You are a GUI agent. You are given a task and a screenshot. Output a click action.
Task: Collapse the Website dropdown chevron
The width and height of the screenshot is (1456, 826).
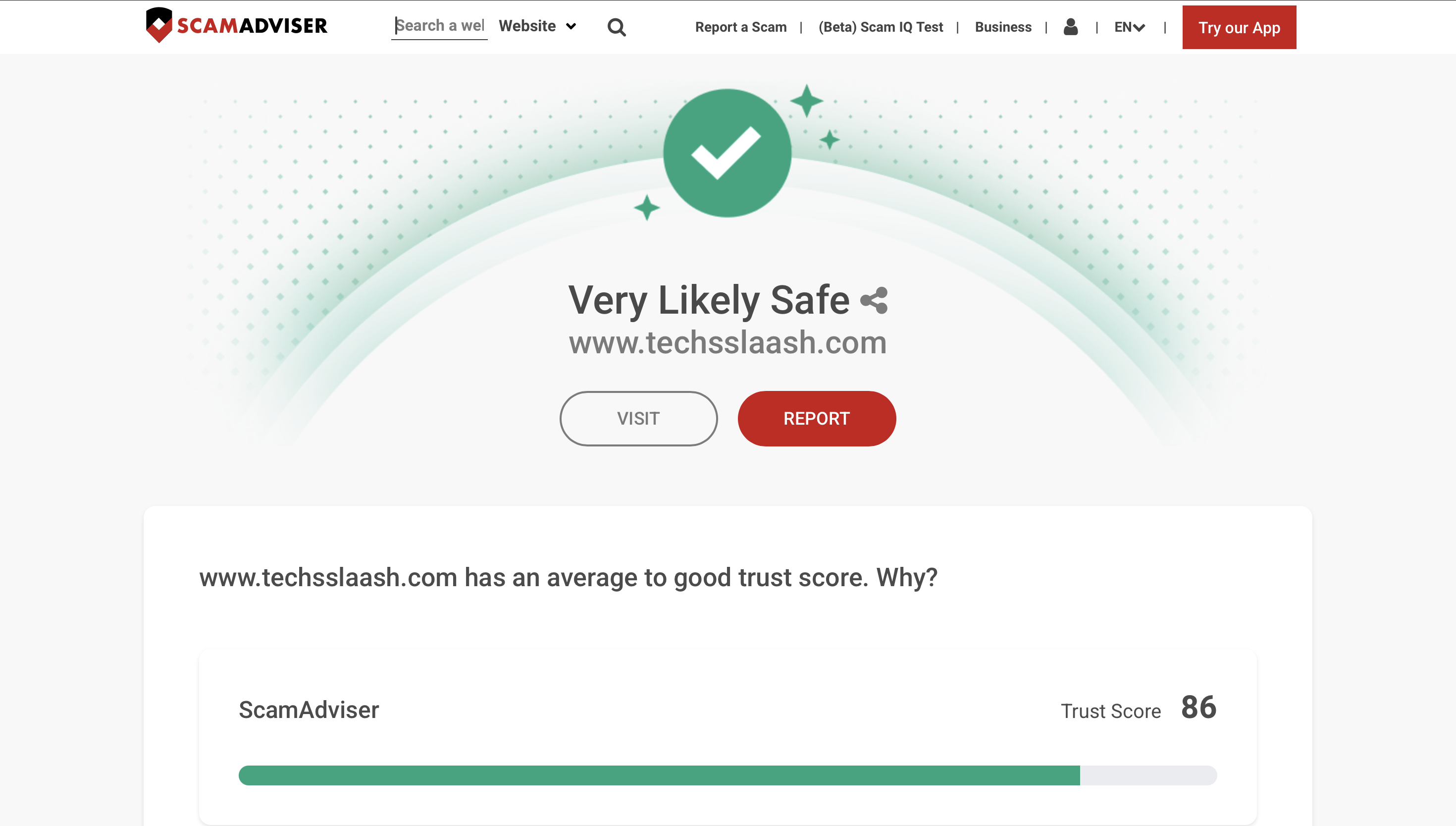[x=571, y=26]
